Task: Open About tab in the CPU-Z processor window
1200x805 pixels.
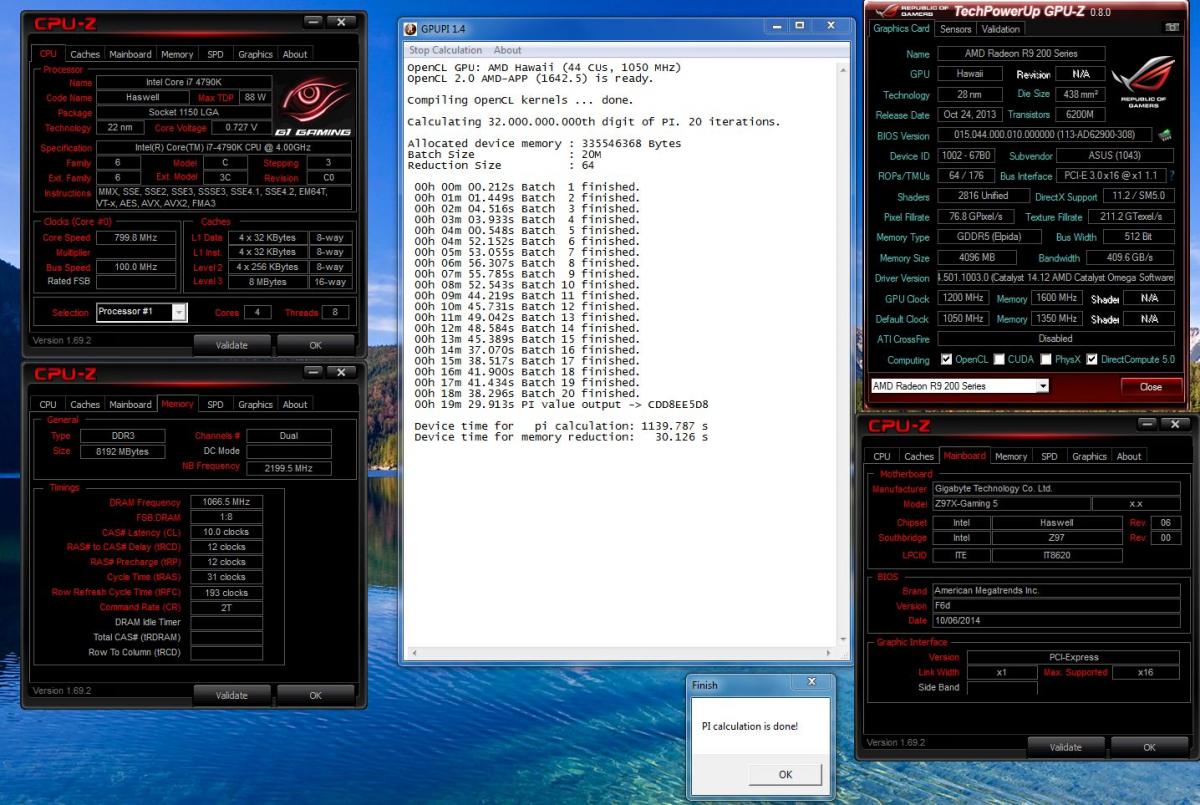Action: (295, 54)
